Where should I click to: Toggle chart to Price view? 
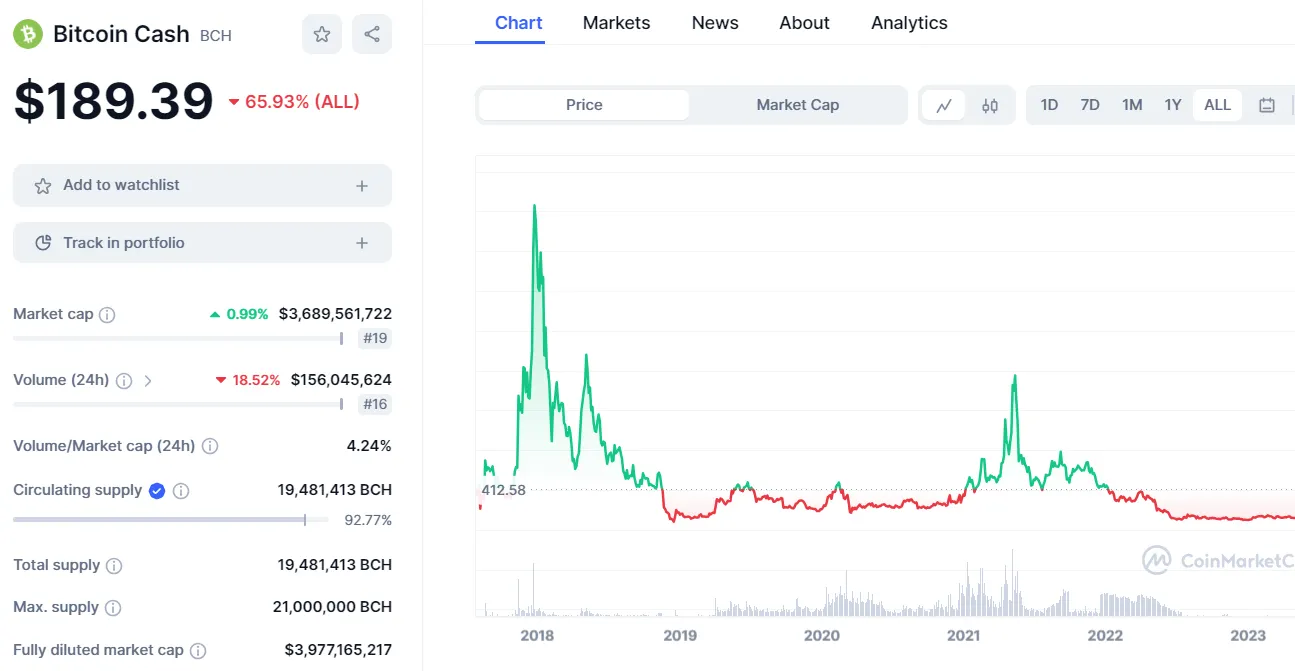(584, 105)
